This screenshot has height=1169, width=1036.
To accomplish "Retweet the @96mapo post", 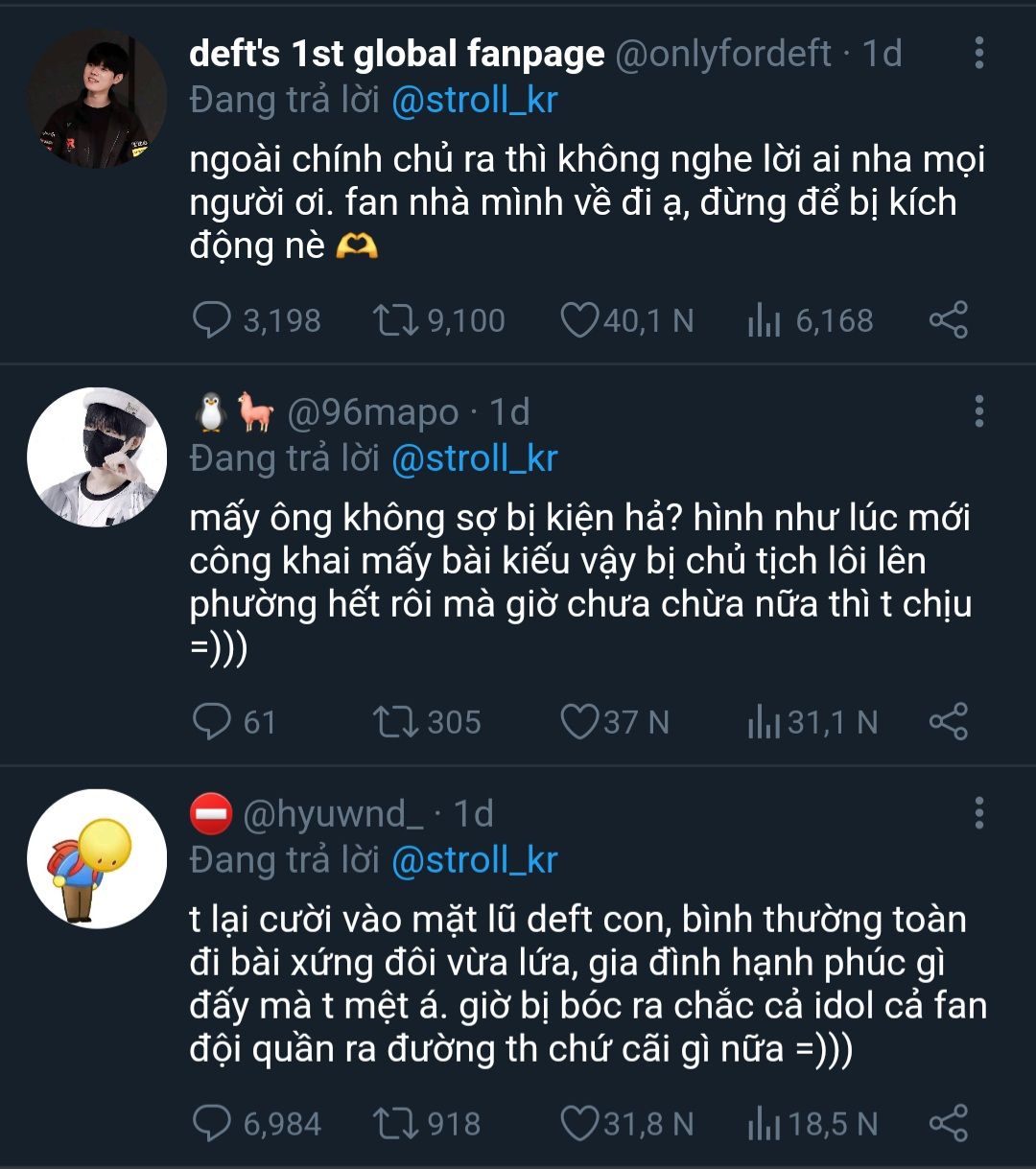I will coord(396,722).
